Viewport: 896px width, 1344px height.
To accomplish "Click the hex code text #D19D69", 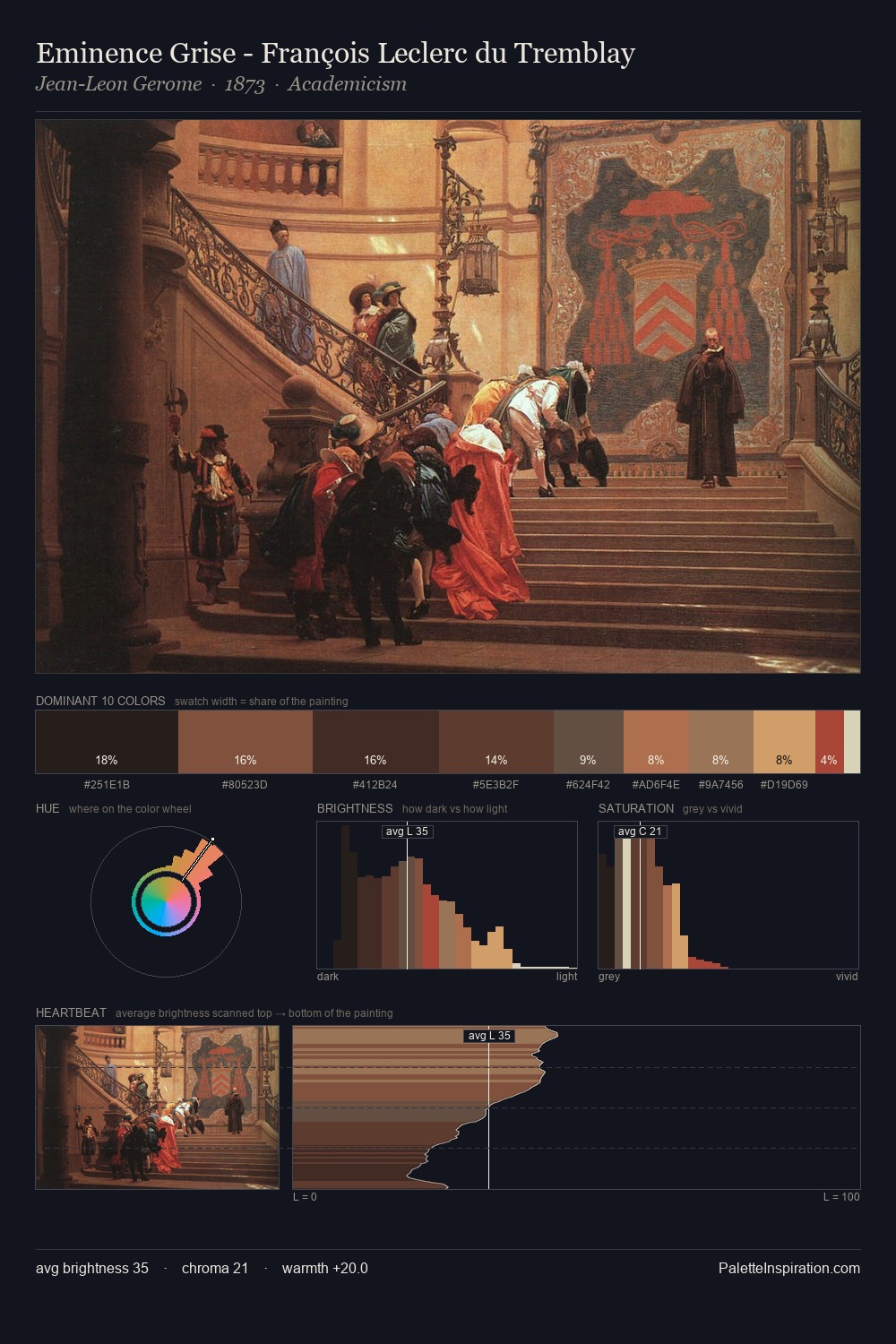I will coord(784,784).
